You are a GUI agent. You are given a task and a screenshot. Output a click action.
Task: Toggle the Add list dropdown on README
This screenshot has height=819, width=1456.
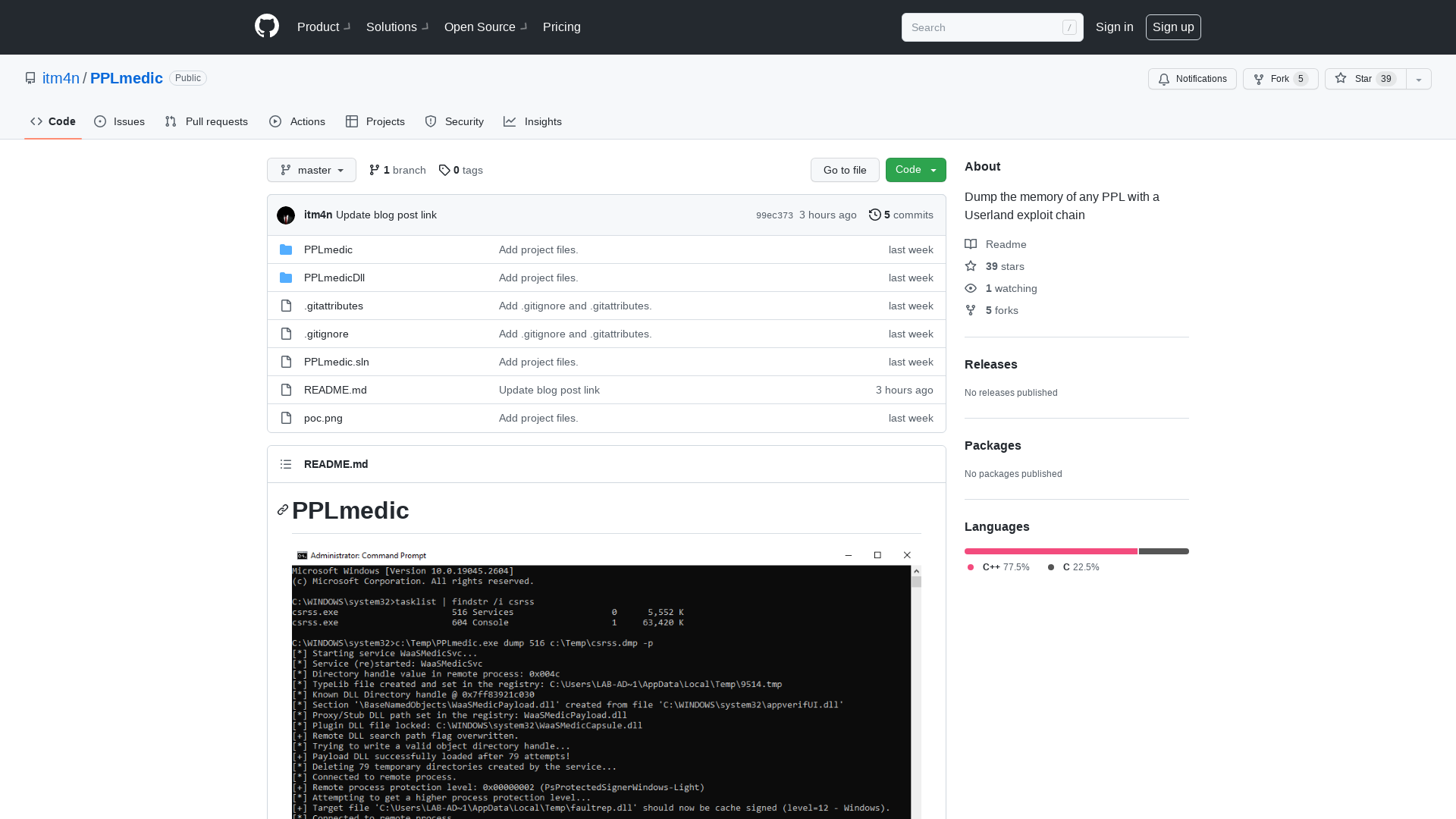(286, 464)
